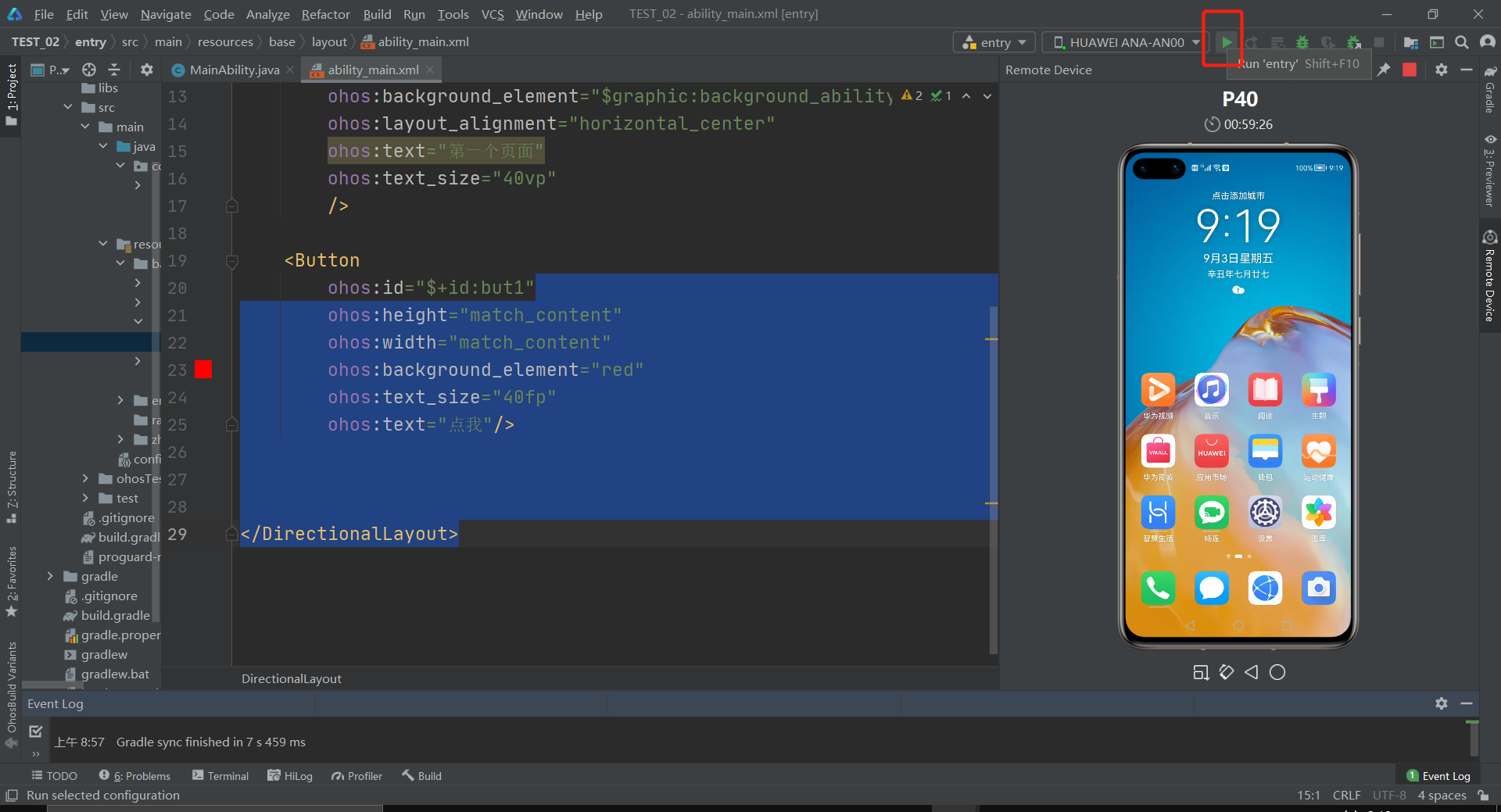Expand the gradle folder
1501x812 pixels.
click(50, 576)
